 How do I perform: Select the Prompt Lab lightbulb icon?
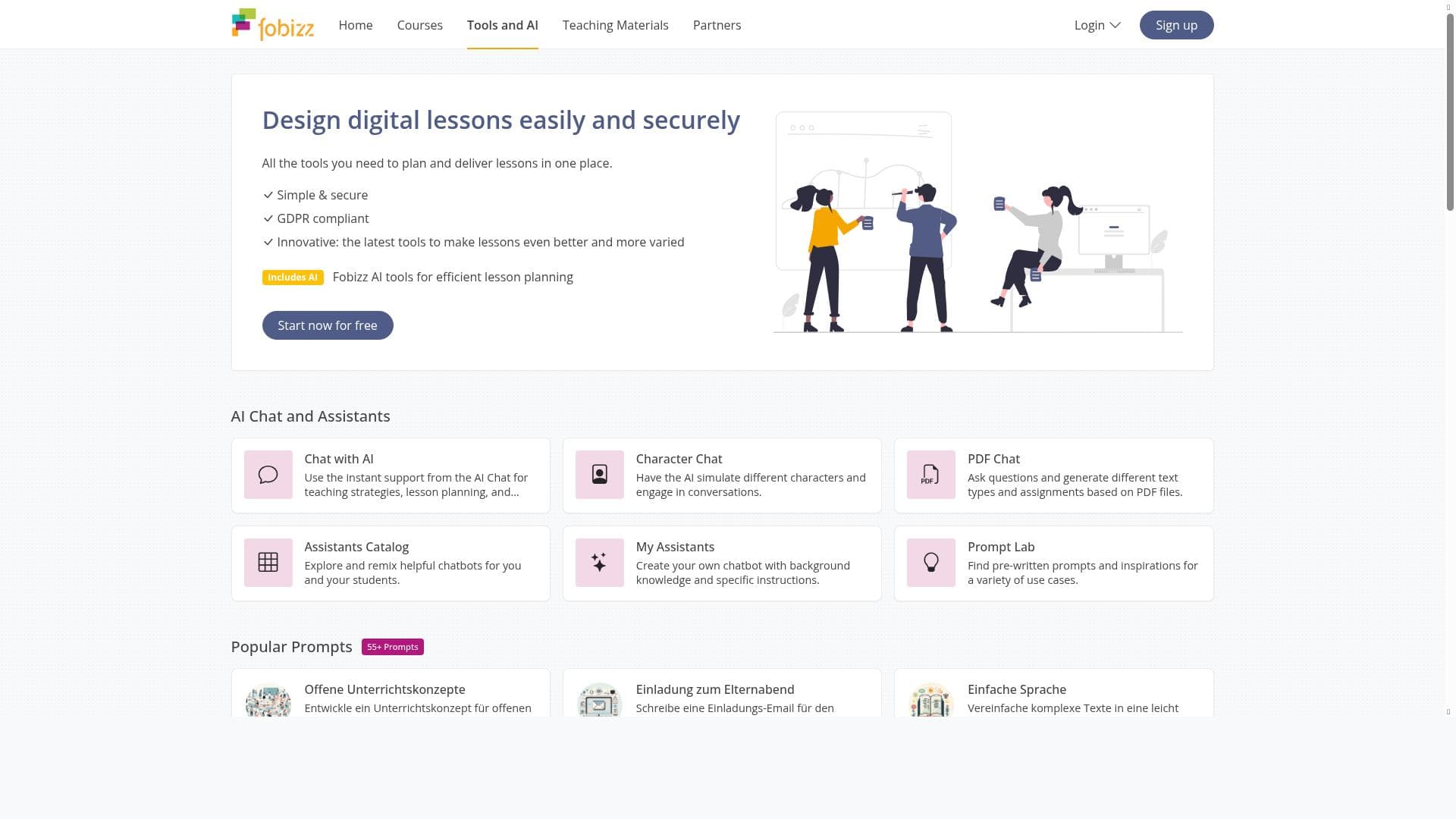(930, 563)
